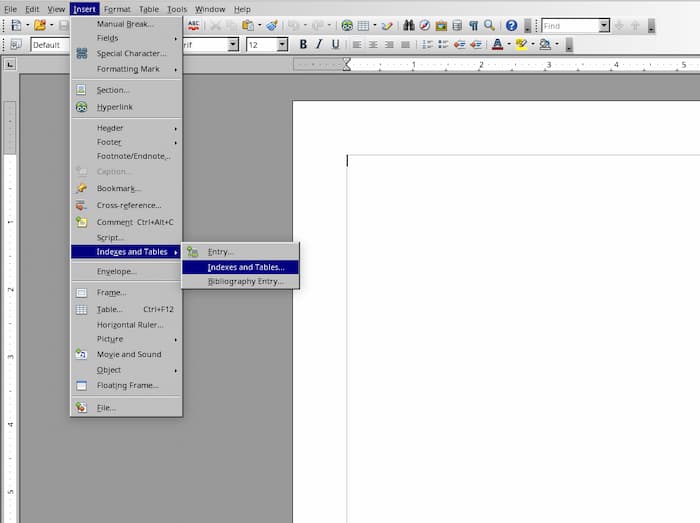Select Special Character... menu item
The image size is (700, 523).
(131, 54)
